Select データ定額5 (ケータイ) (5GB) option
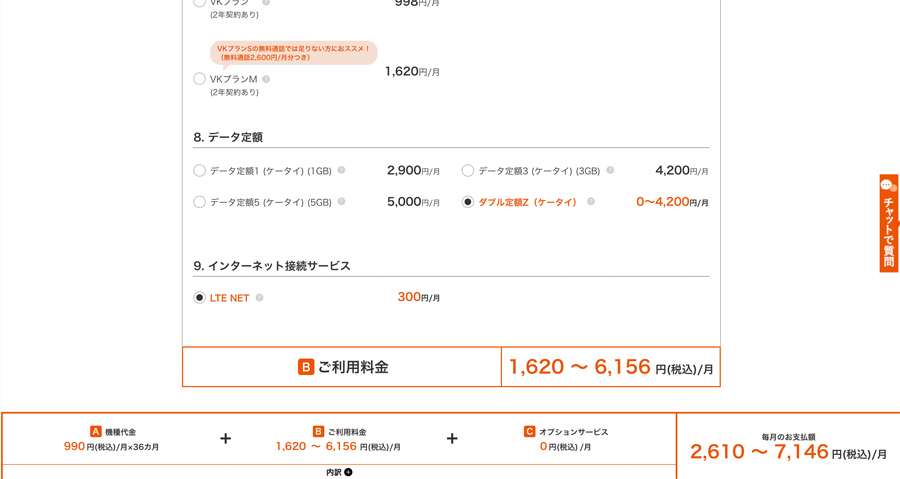This screenshot has height=479, width=900. pyautogui.click(x=199, y=202)
